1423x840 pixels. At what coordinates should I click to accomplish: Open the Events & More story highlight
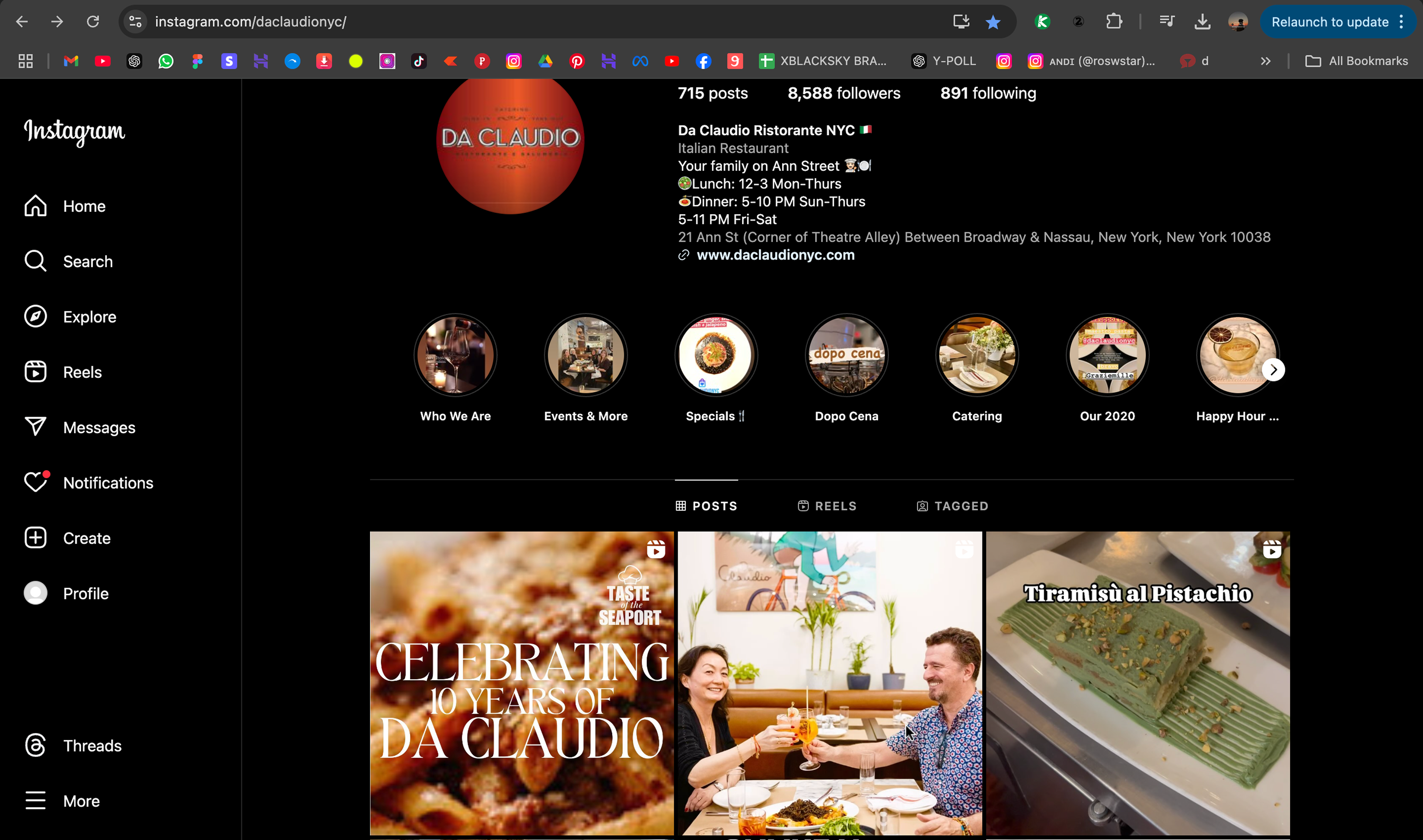point(586,368)
